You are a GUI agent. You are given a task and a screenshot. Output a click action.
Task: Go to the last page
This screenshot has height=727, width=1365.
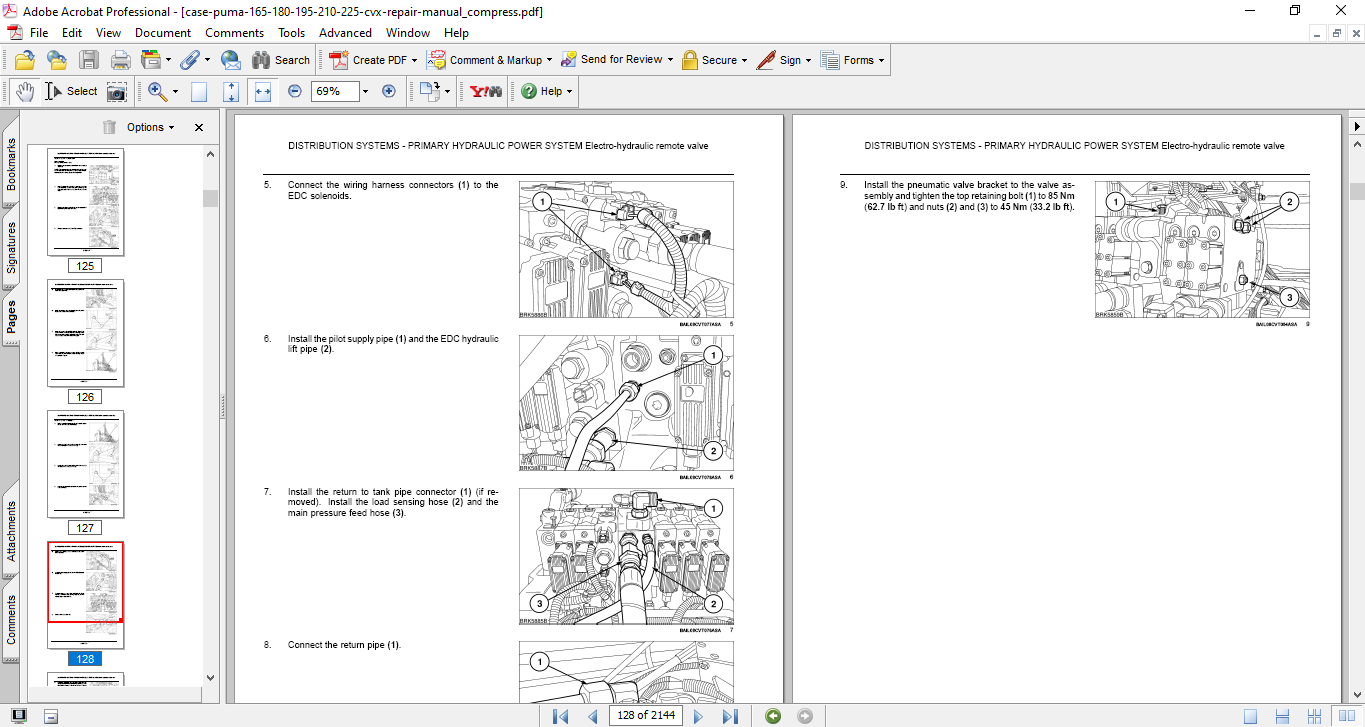pos(730,715)
